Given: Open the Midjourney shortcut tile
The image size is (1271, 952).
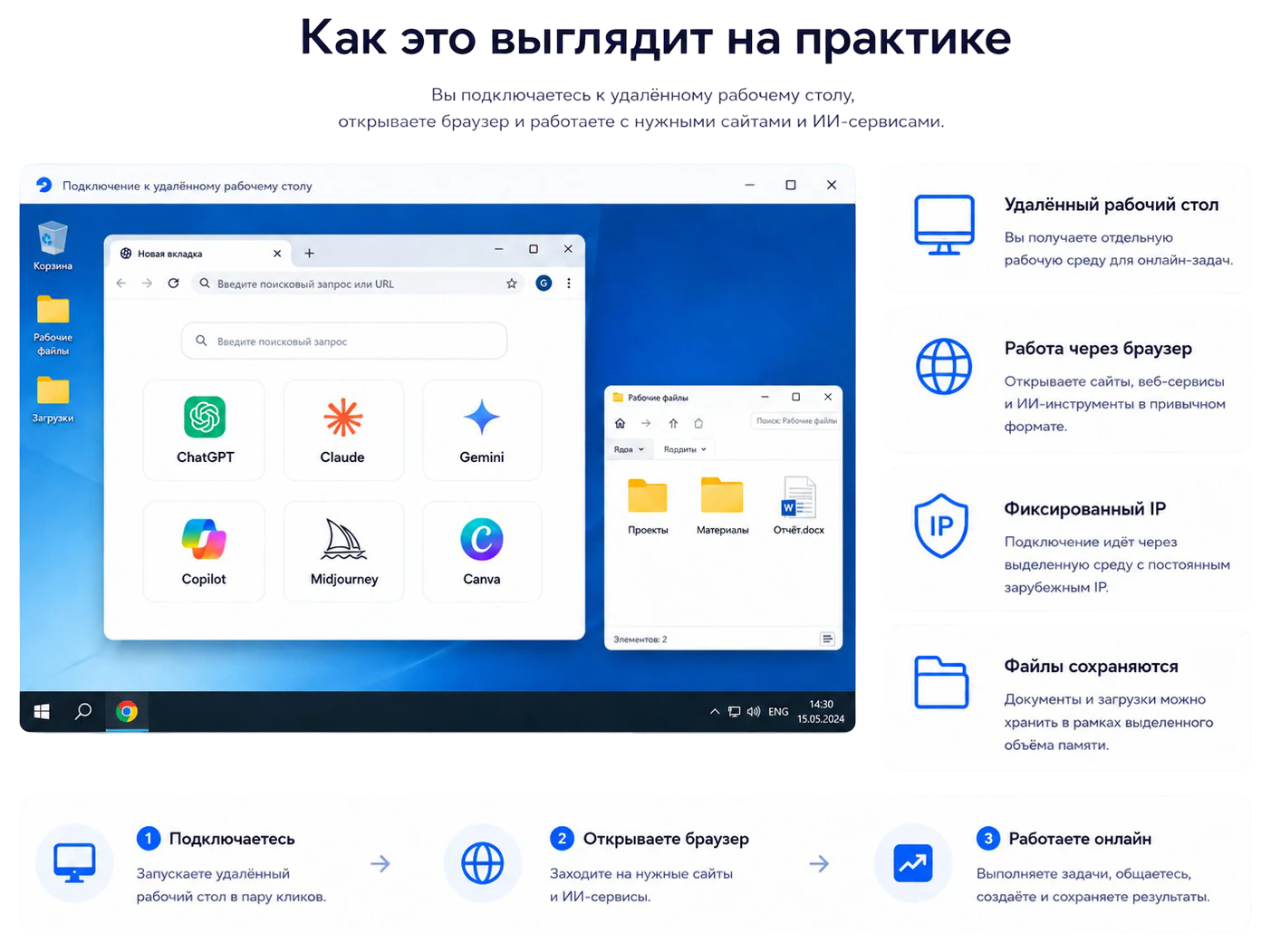Looking at the screenshot, I should pyautogui.click(x=343, y=552).
